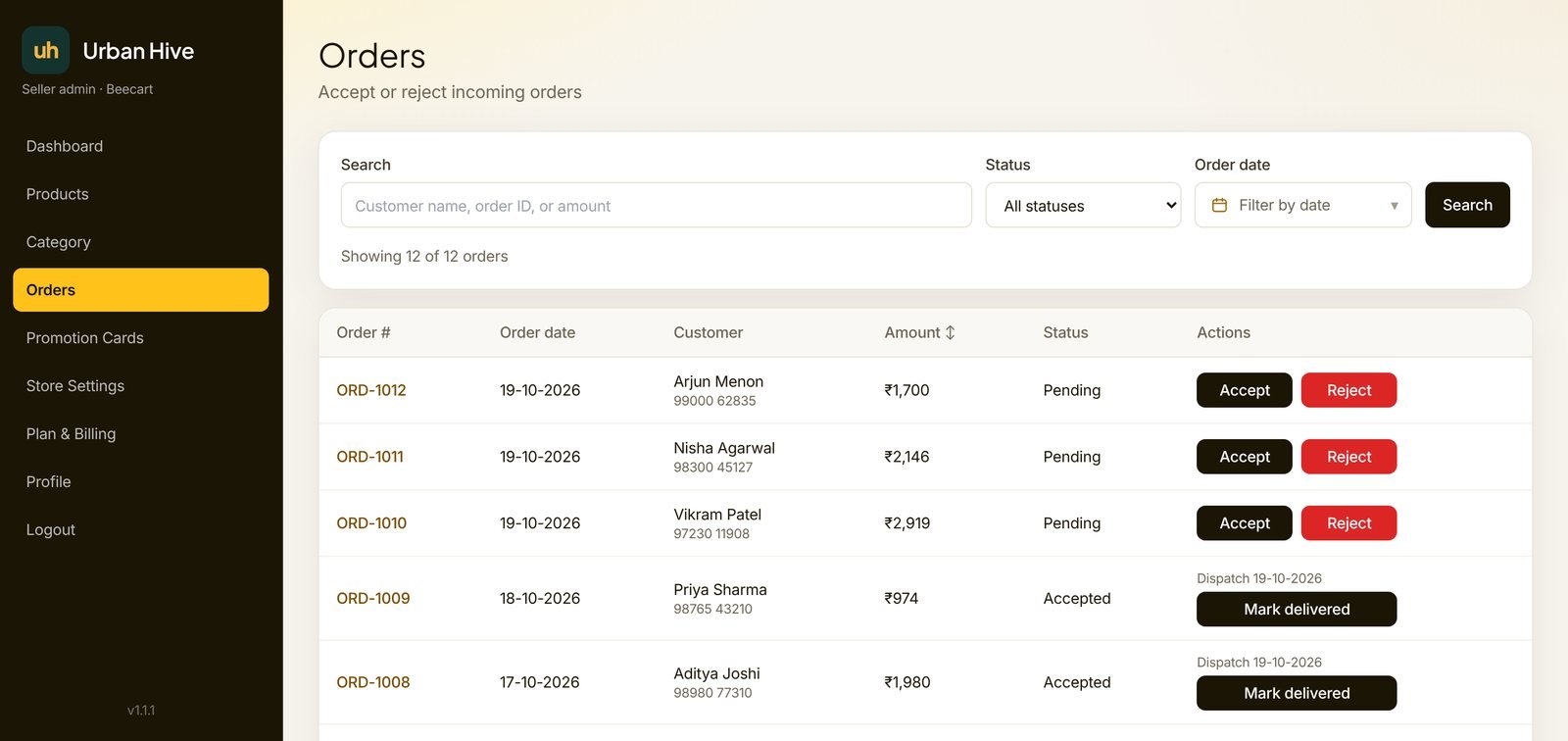Click phone number 99000 62835
The image size is (1568, 741).
click(x=714, y=401)
